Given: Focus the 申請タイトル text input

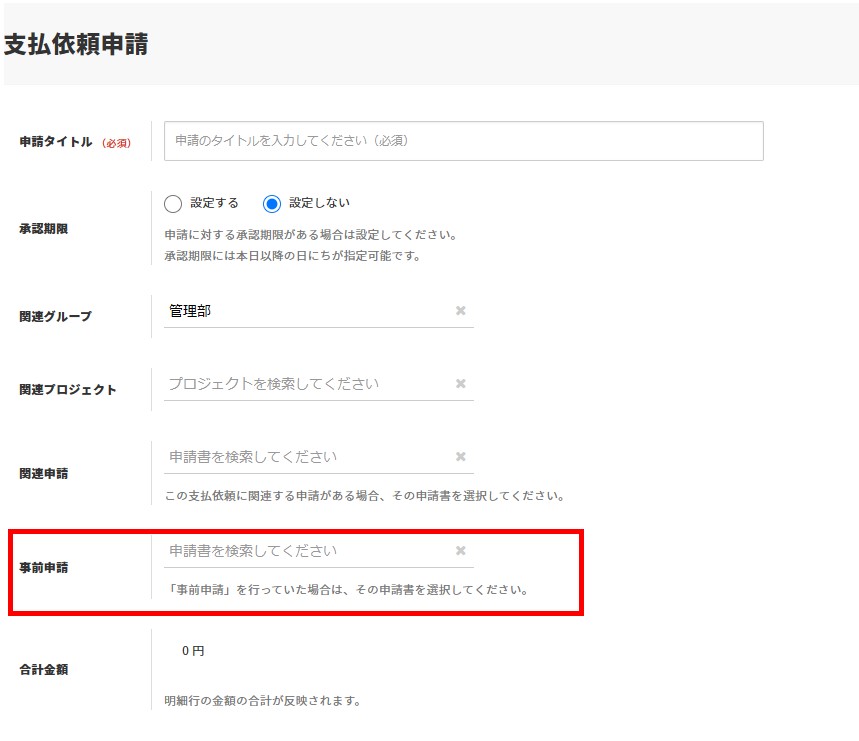Looking at the screenshot, I should 463,141.
